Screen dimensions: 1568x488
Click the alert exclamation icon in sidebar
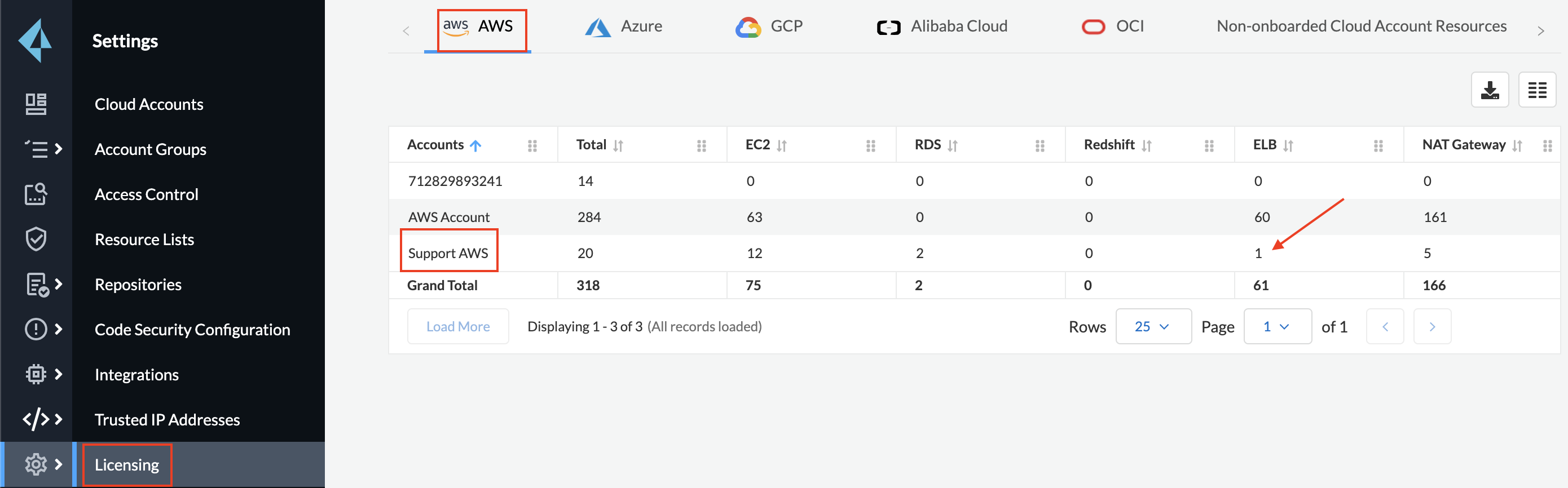(x=36, y=329)
